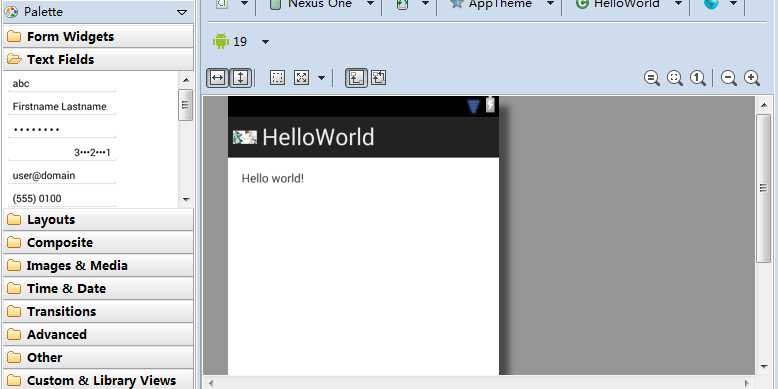The image size is (778, 389).
Task: Open dropdown arrow beside gravity icon
Action: pos(322,78)
